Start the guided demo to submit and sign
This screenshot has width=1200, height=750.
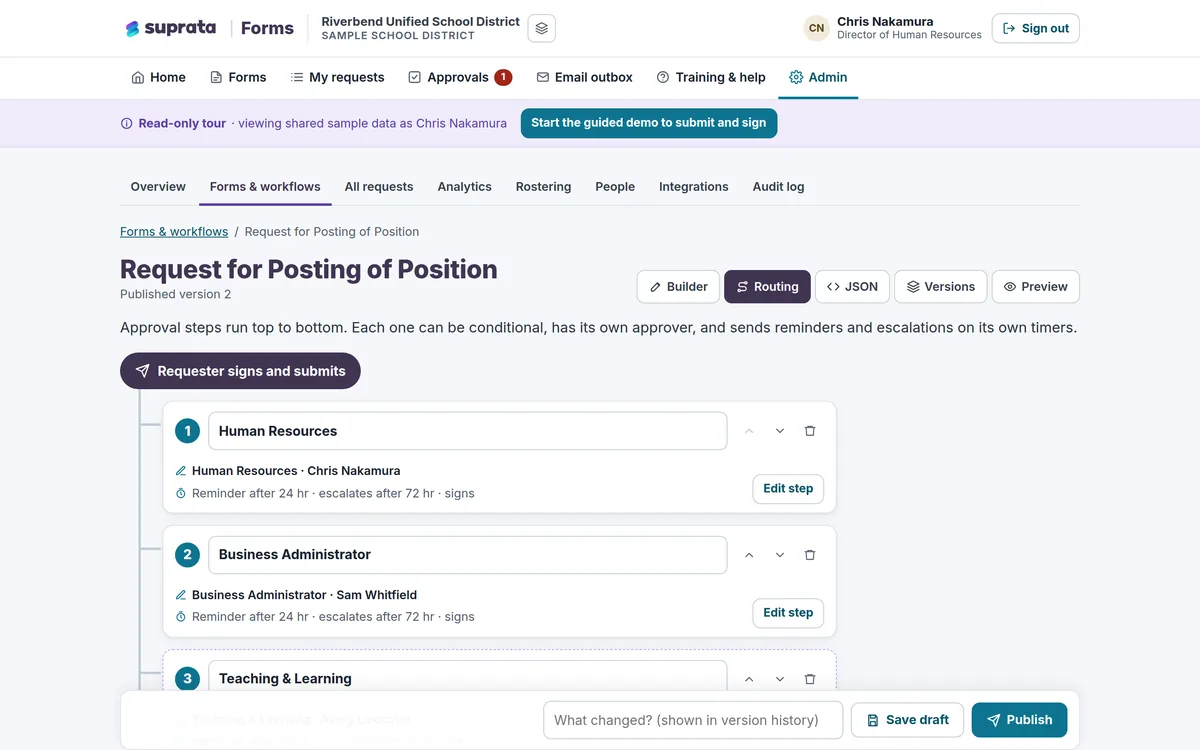[x=649, y=123]
